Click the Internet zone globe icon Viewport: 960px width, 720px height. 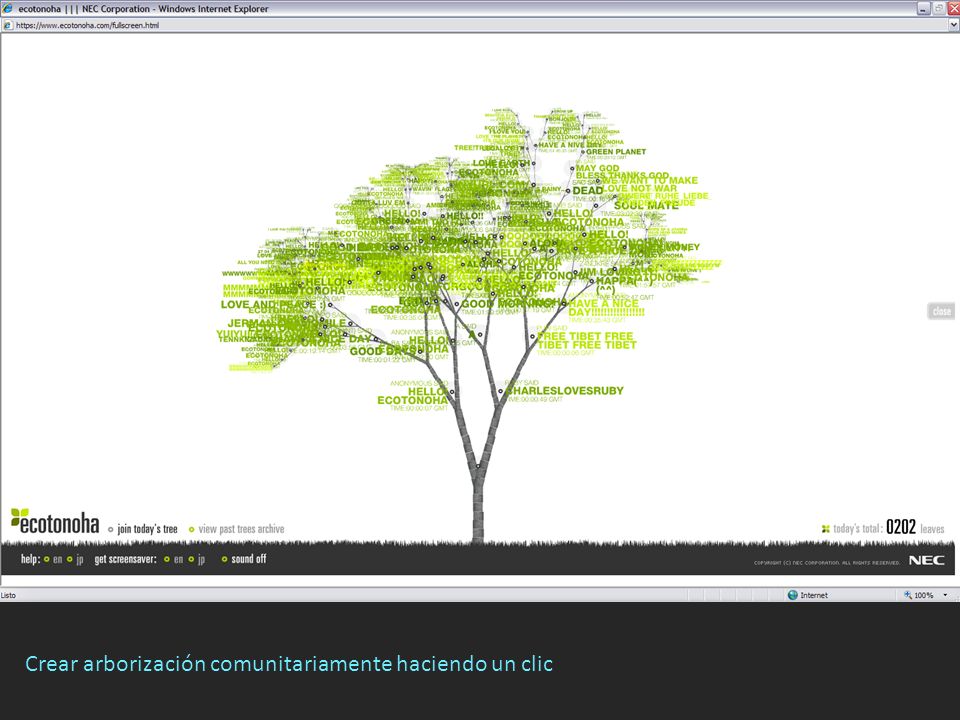tap(793, 595)
